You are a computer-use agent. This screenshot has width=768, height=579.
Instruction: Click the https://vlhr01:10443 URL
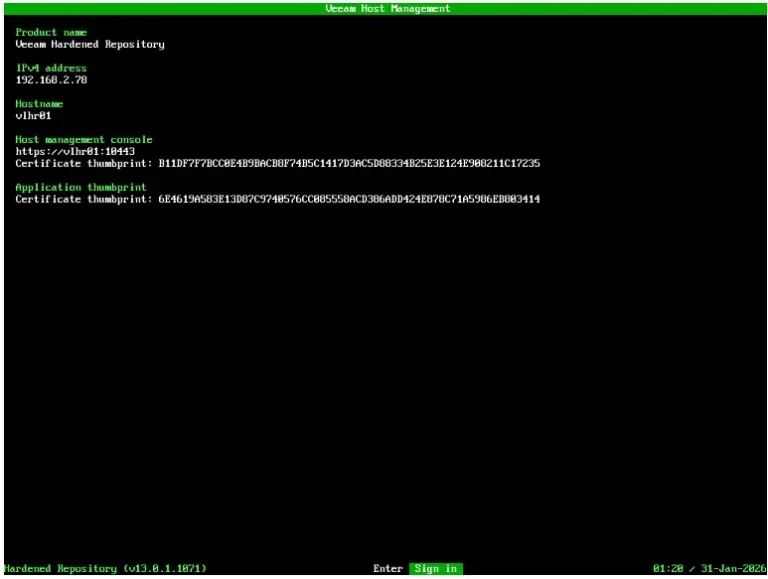pos(75,151)
